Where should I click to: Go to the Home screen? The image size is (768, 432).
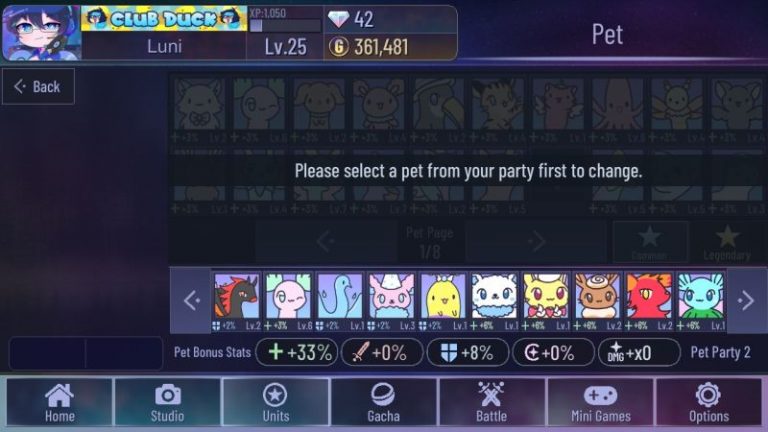click(x=60, y=402)
